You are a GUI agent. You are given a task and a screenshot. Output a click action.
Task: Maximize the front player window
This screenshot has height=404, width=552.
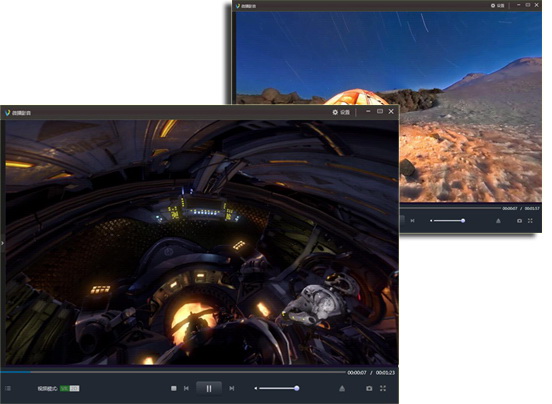tap(380, 112)
